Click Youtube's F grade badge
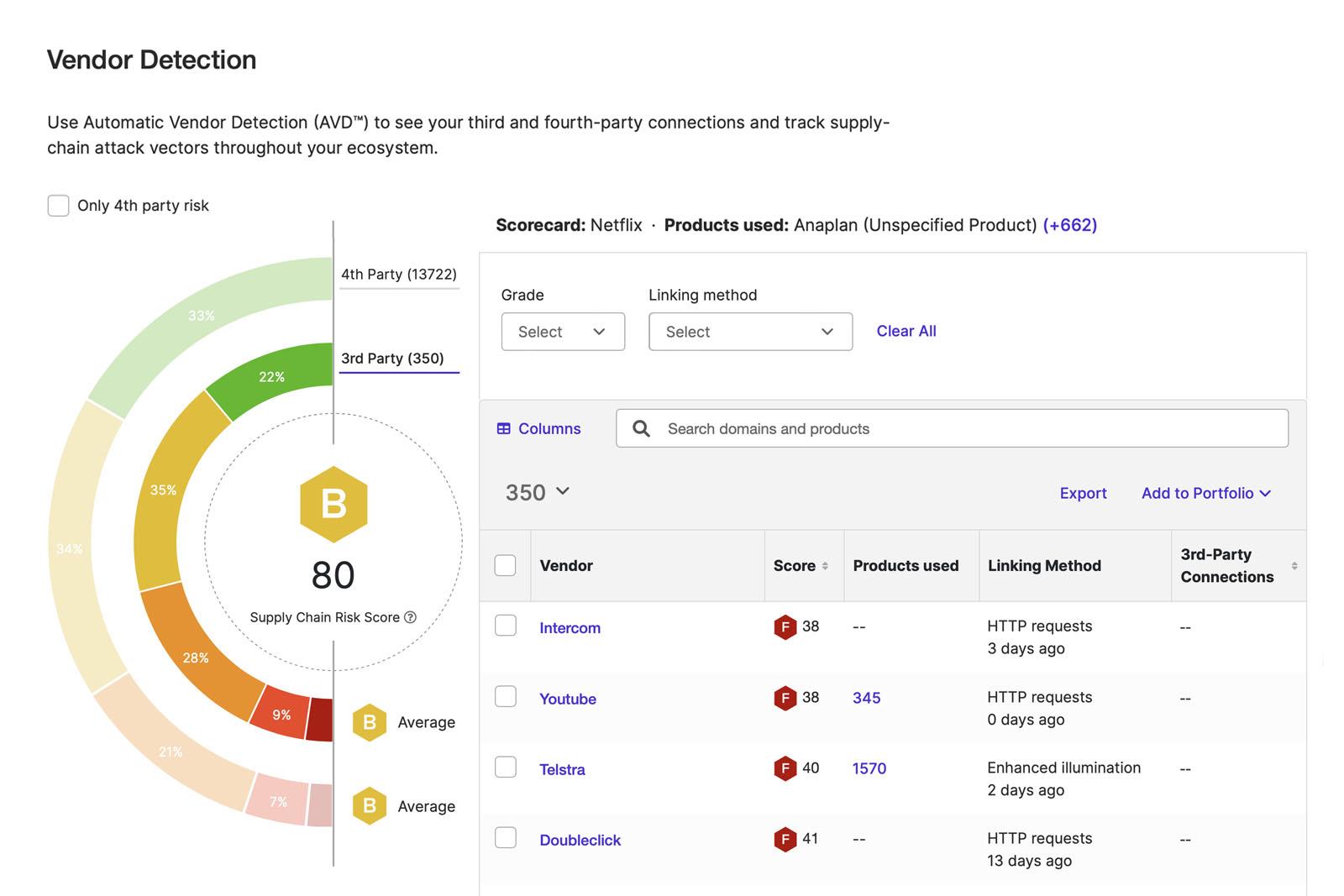1344x896 pixels. pos(785,698)
